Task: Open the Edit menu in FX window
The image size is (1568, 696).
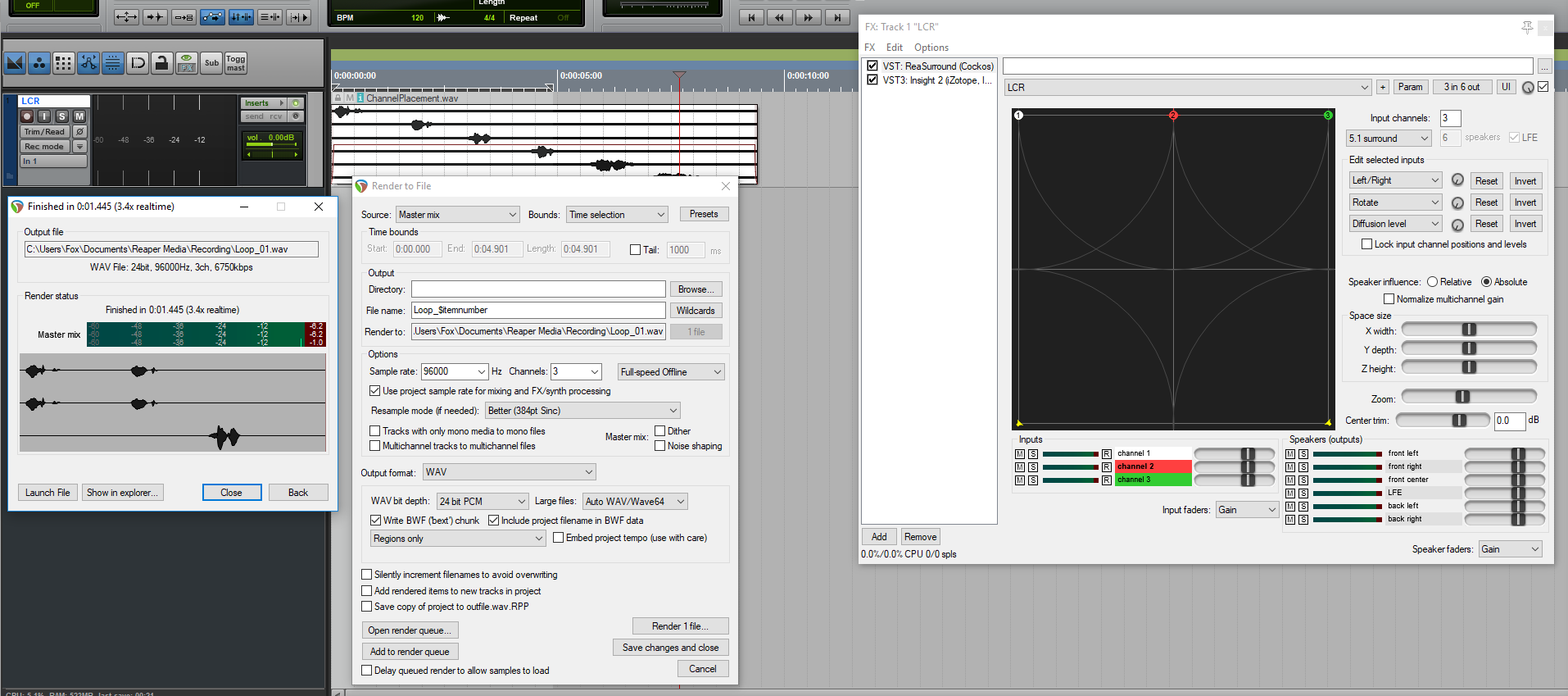Action: [x=894, y=48]
